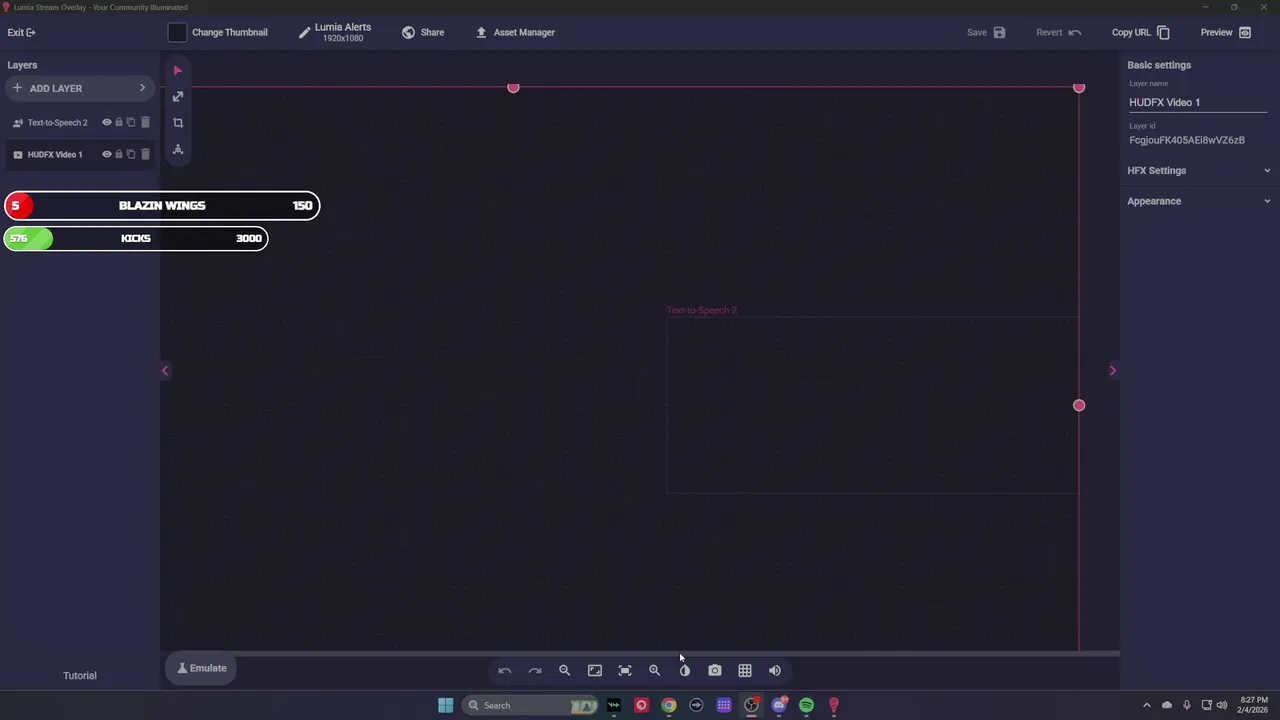Click the aspect ratio fit icon

[x=595, y=671]
